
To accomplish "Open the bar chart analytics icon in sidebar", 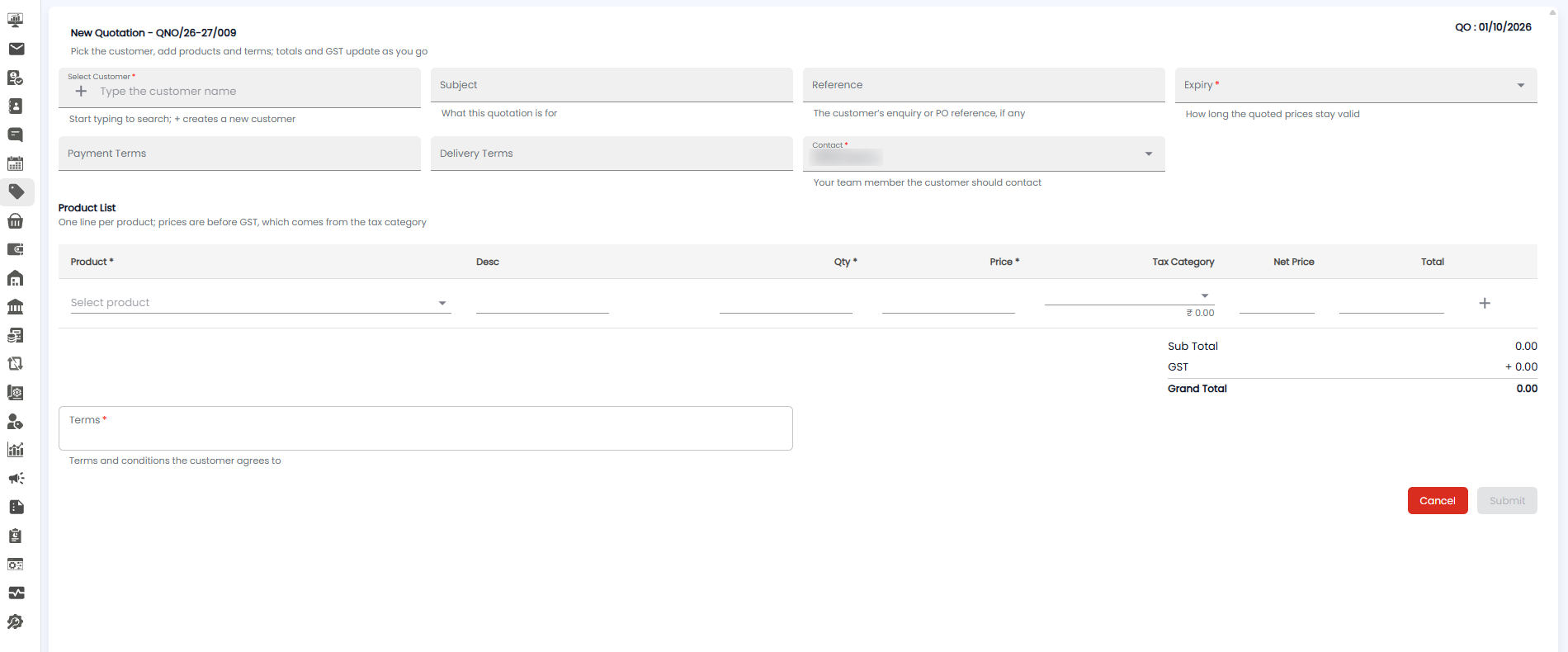I will pos(16,450).
